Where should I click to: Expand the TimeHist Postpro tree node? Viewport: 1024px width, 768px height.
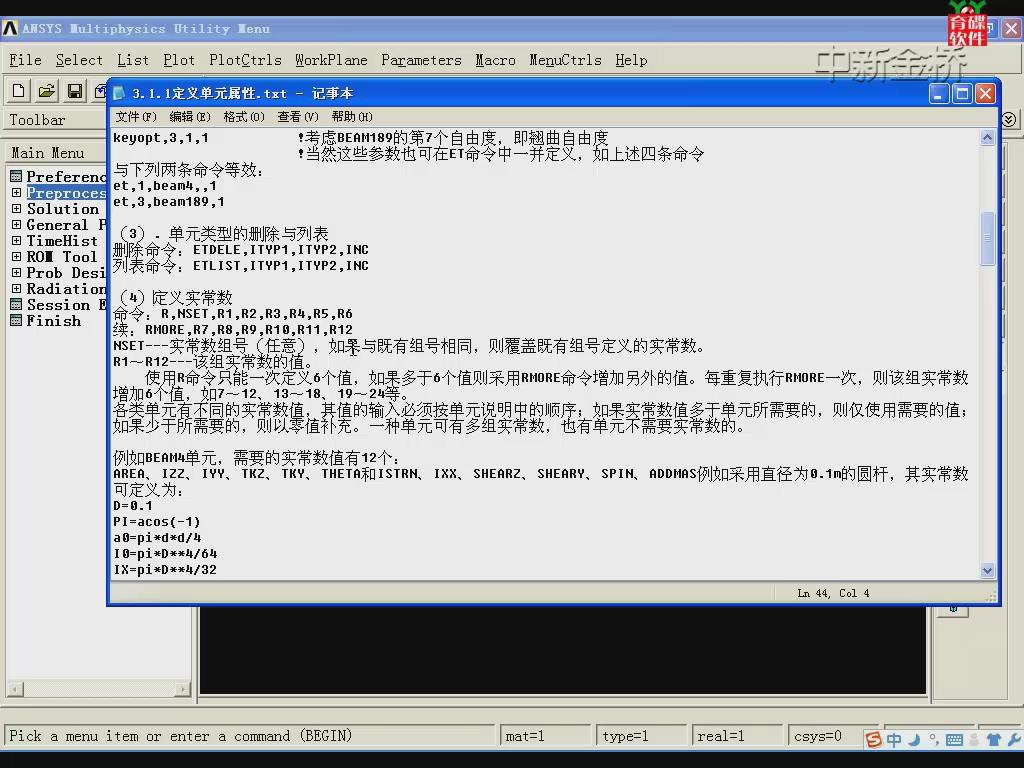[x=16, y=240]
